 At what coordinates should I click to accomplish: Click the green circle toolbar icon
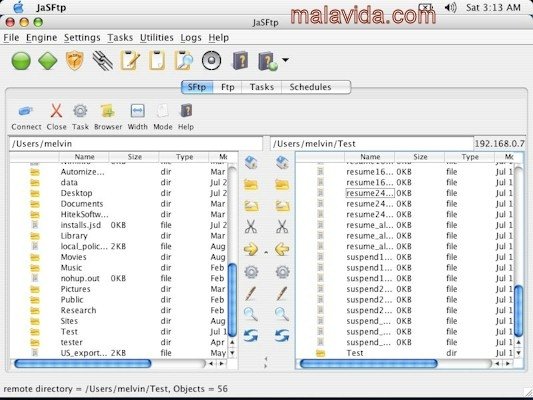[x=21, y=61]
